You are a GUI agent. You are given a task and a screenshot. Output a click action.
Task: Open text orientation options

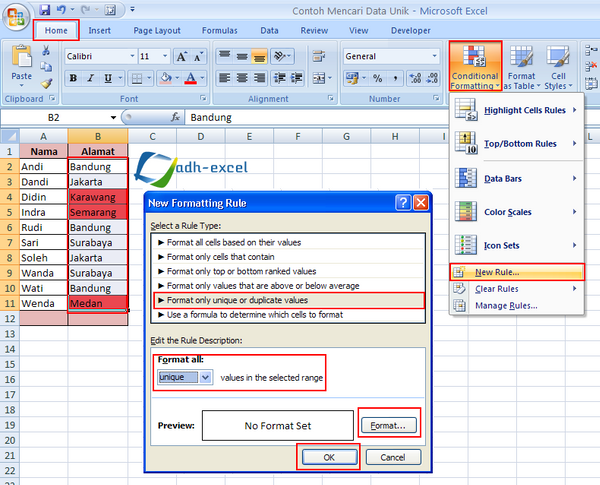[282, 57]
